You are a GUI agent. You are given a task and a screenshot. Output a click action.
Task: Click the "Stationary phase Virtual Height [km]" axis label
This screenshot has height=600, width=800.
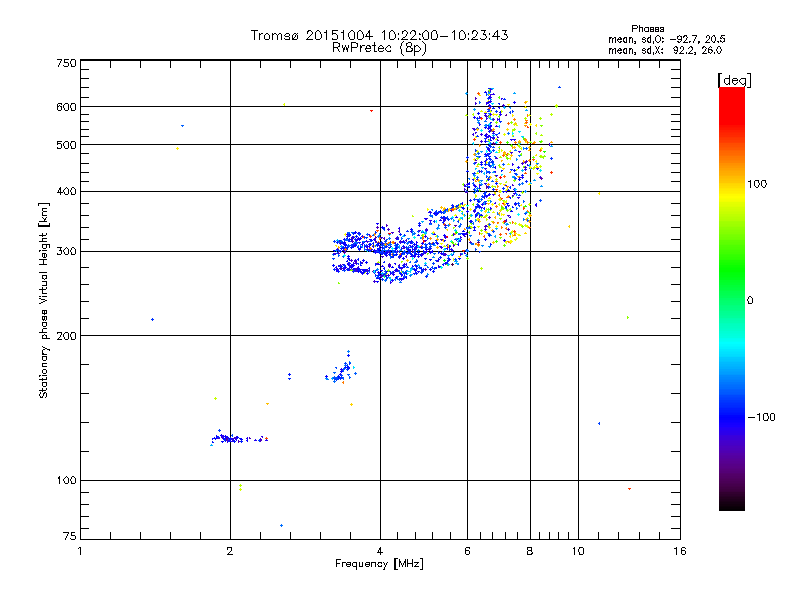coord(44,300)
